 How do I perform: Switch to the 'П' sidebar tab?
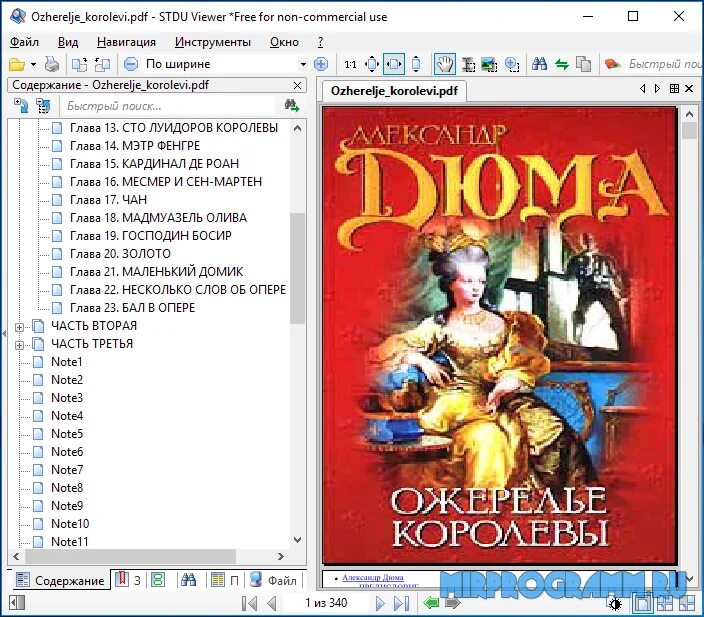pyautogui.click(x=224, y=580)
